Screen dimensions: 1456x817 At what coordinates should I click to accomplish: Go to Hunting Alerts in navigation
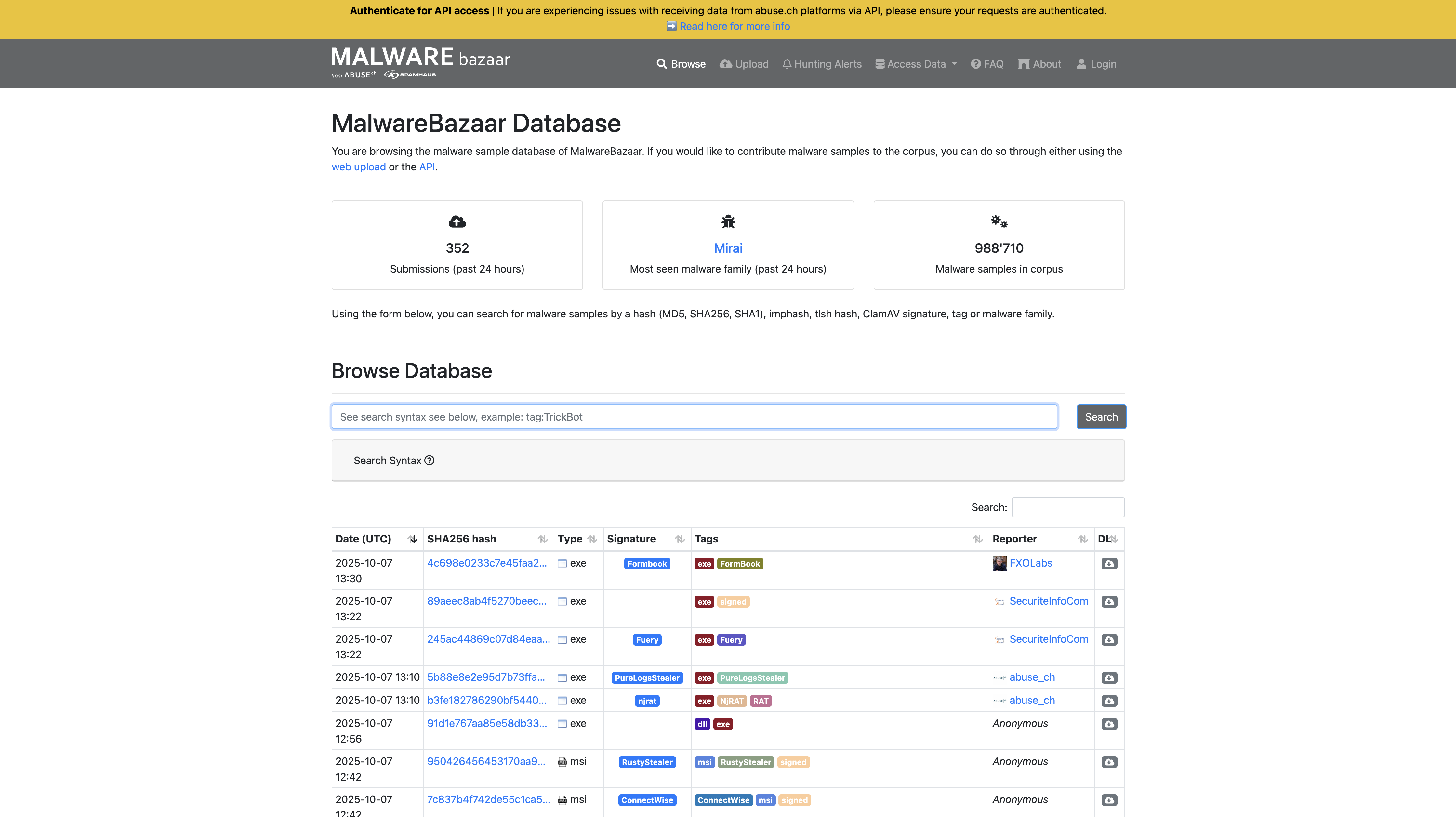(x=822, y=64)
